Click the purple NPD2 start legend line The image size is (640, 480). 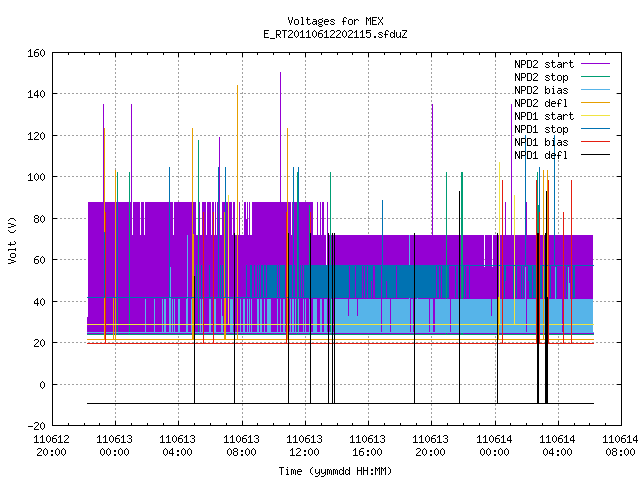point(595,64)
